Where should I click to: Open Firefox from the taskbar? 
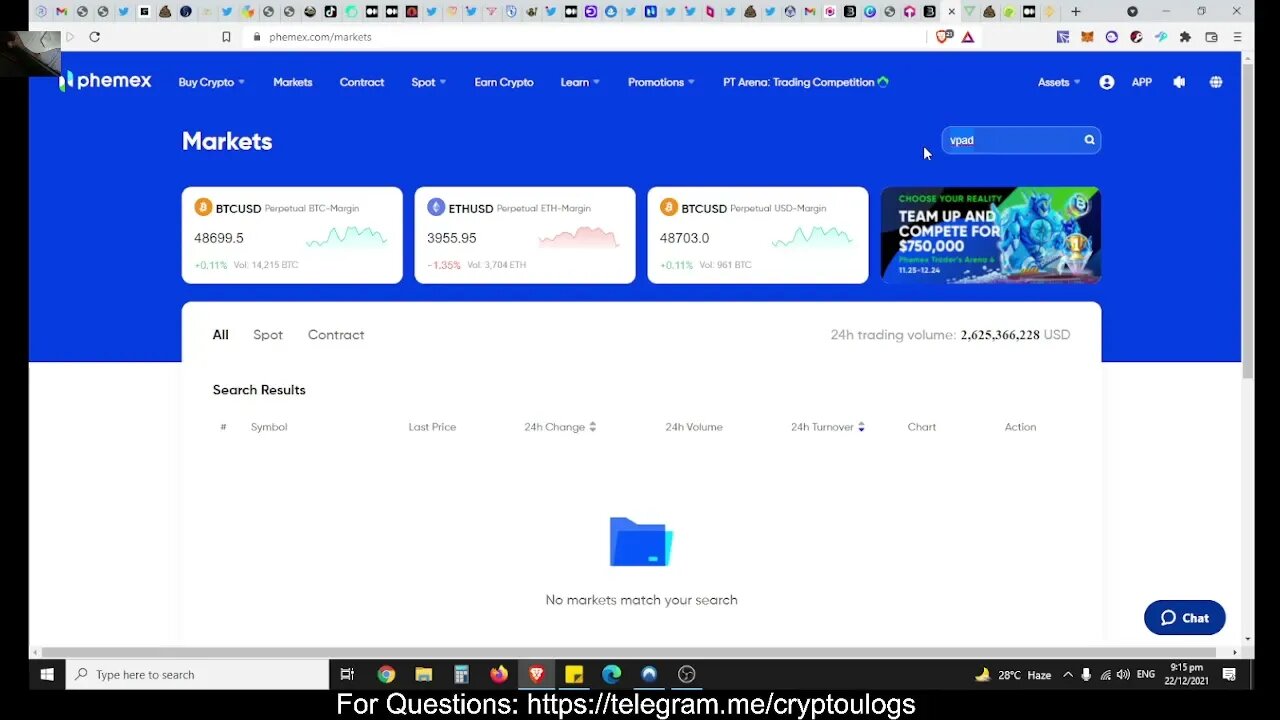point(499,675)
